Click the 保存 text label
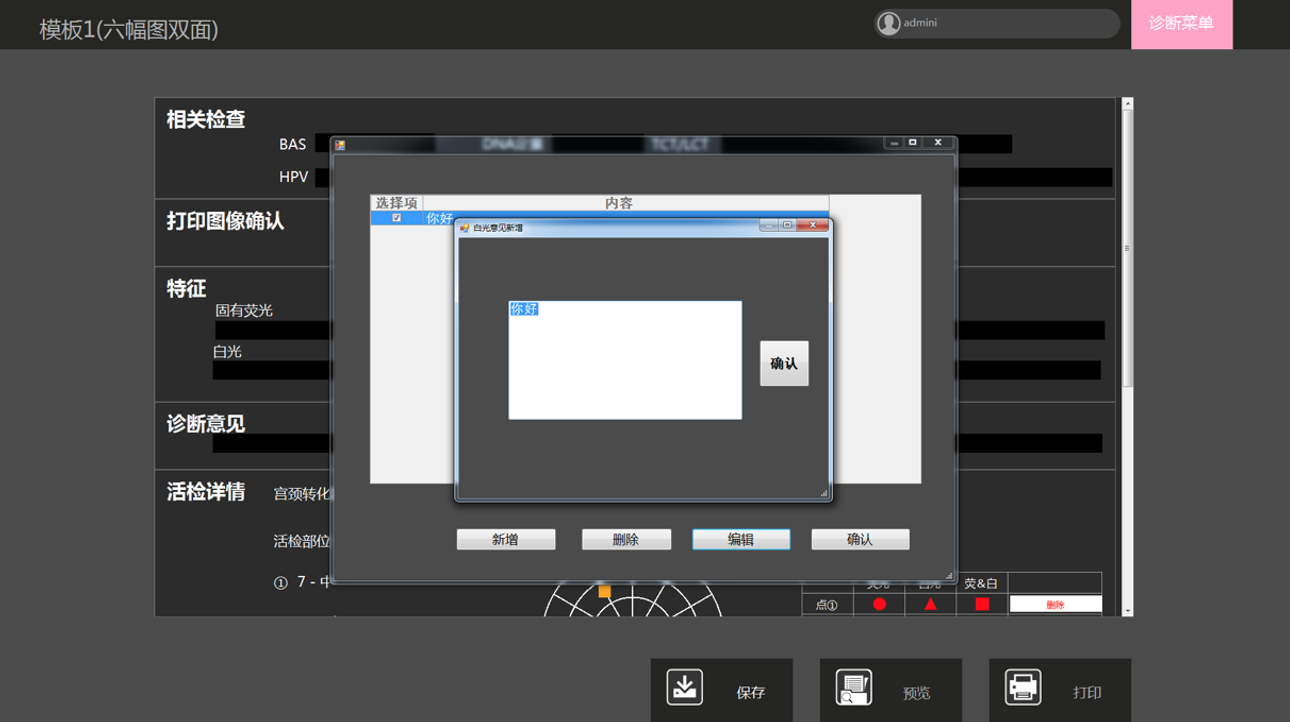The width and height of the screenshot is (1290, 722). (x=750, y=692)
